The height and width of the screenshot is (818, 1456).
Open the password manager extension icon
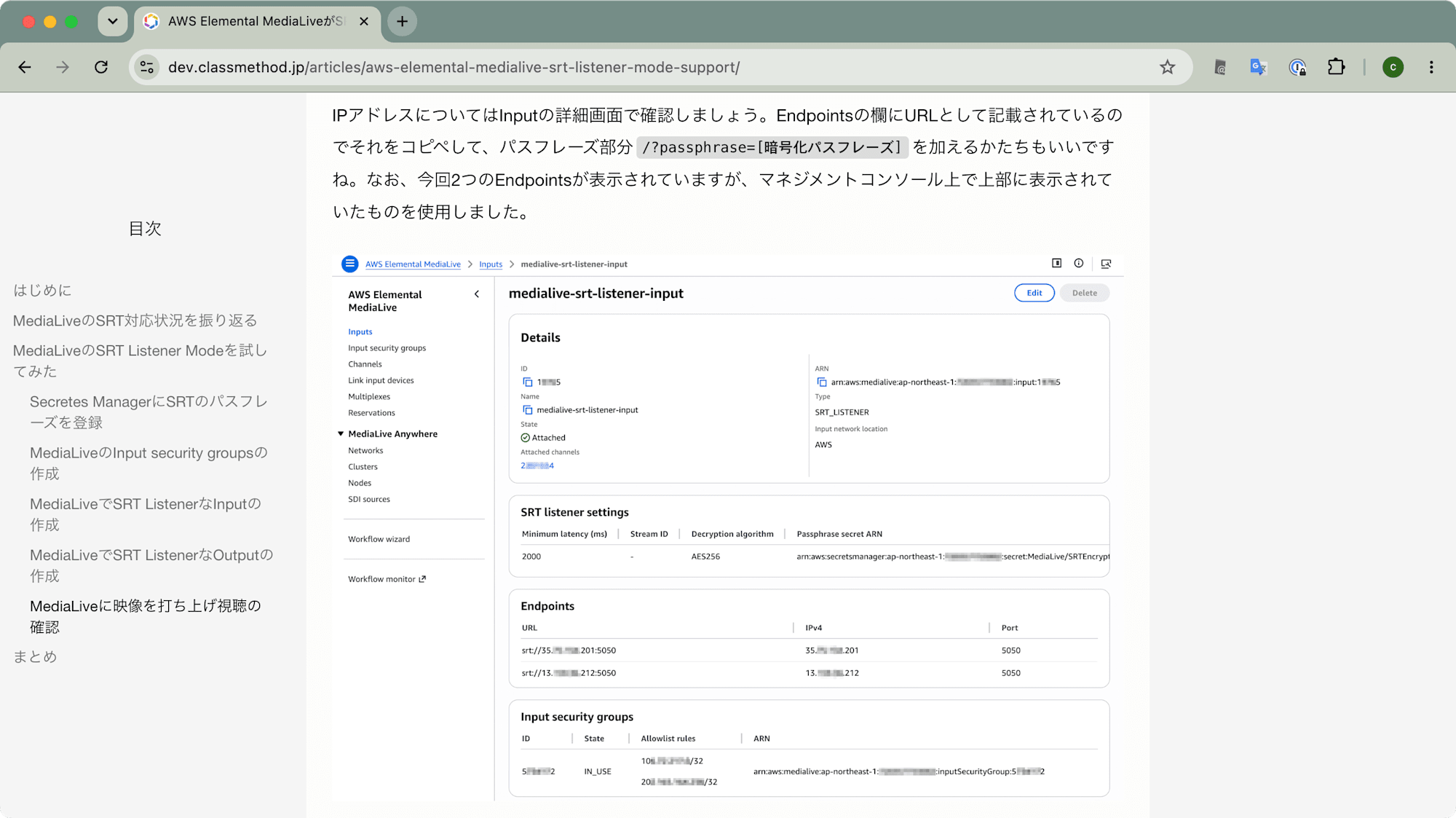[x=1297, y=67]
